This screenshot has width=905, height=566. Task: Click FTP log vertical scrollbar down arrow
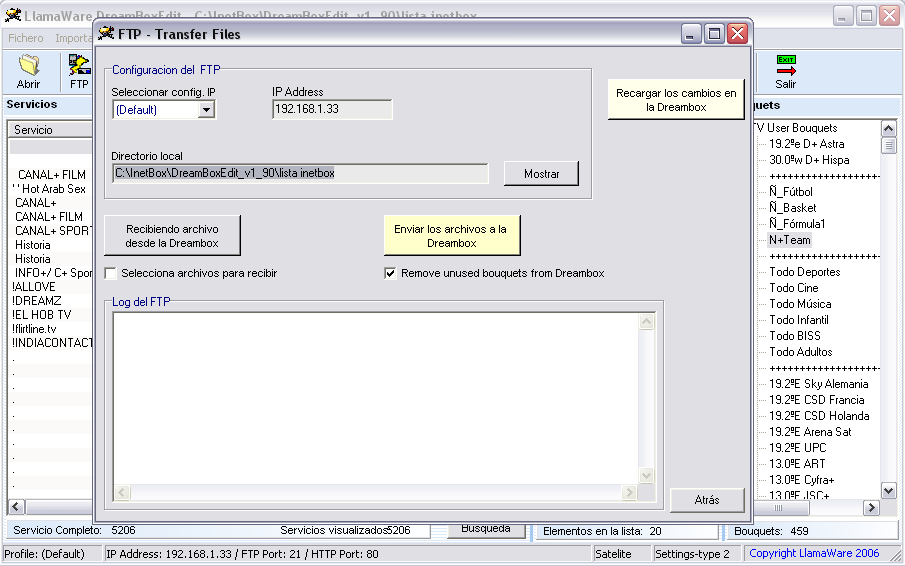[647, 475]
